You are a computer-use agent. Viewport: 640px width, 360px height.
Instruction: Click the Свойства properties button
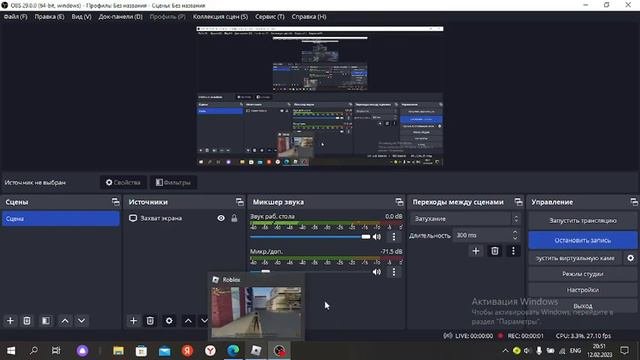tap(123, 182)
